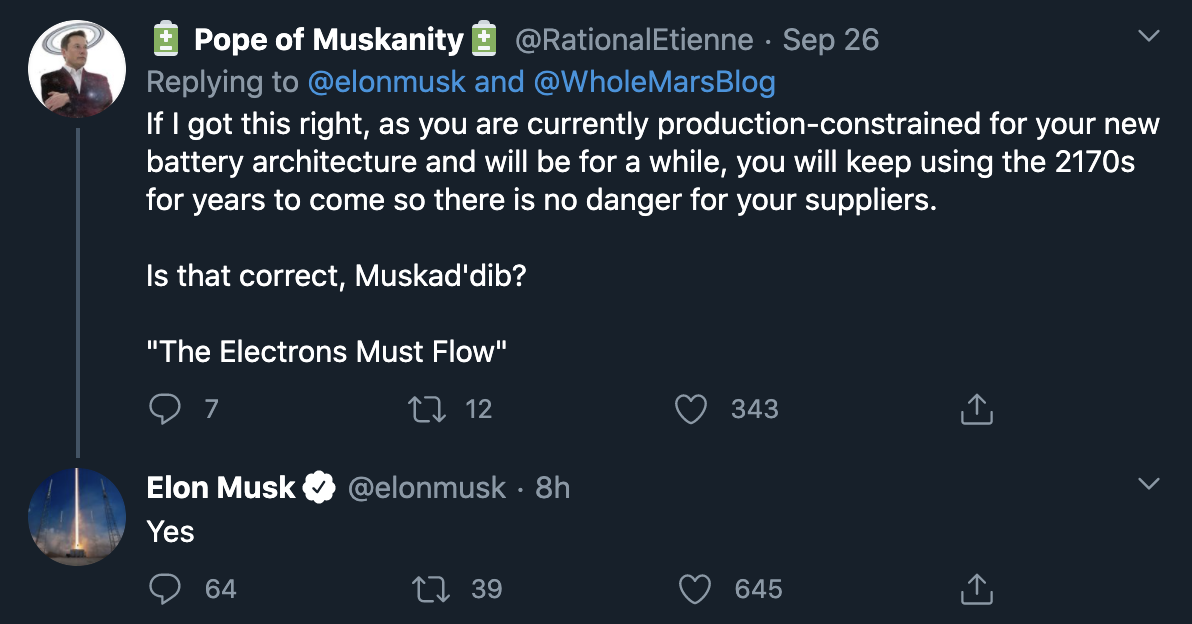Open Elon Musk's display name profile
Screen dimensions: 1192x624
[220, 488]
